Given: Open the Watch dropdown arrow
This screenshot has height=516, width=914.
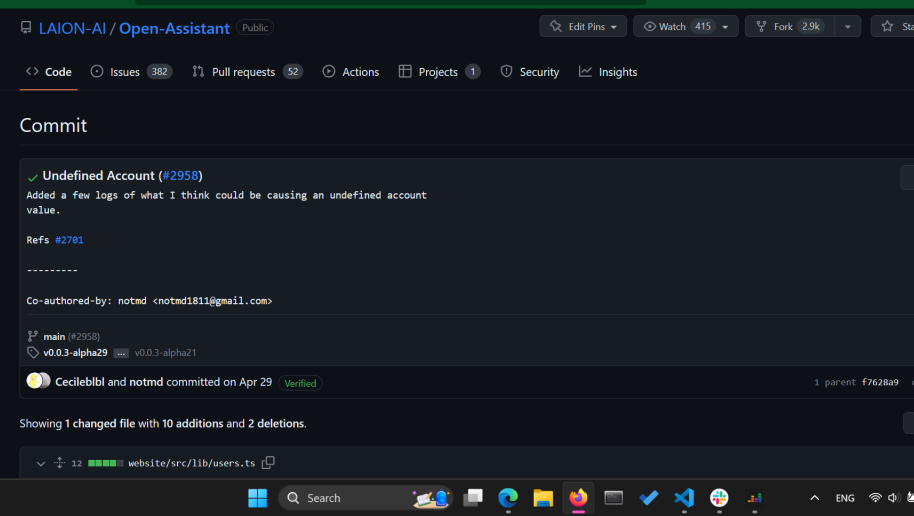Looking at the screenshot, I should click(x=725, y=27).
